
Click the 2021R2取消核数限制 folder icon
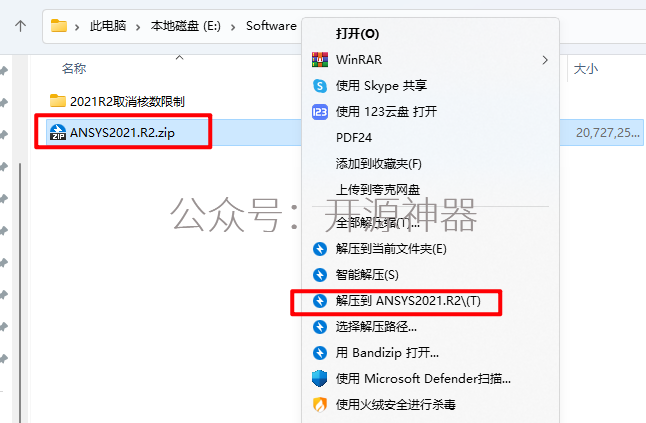tap(58, 100)
